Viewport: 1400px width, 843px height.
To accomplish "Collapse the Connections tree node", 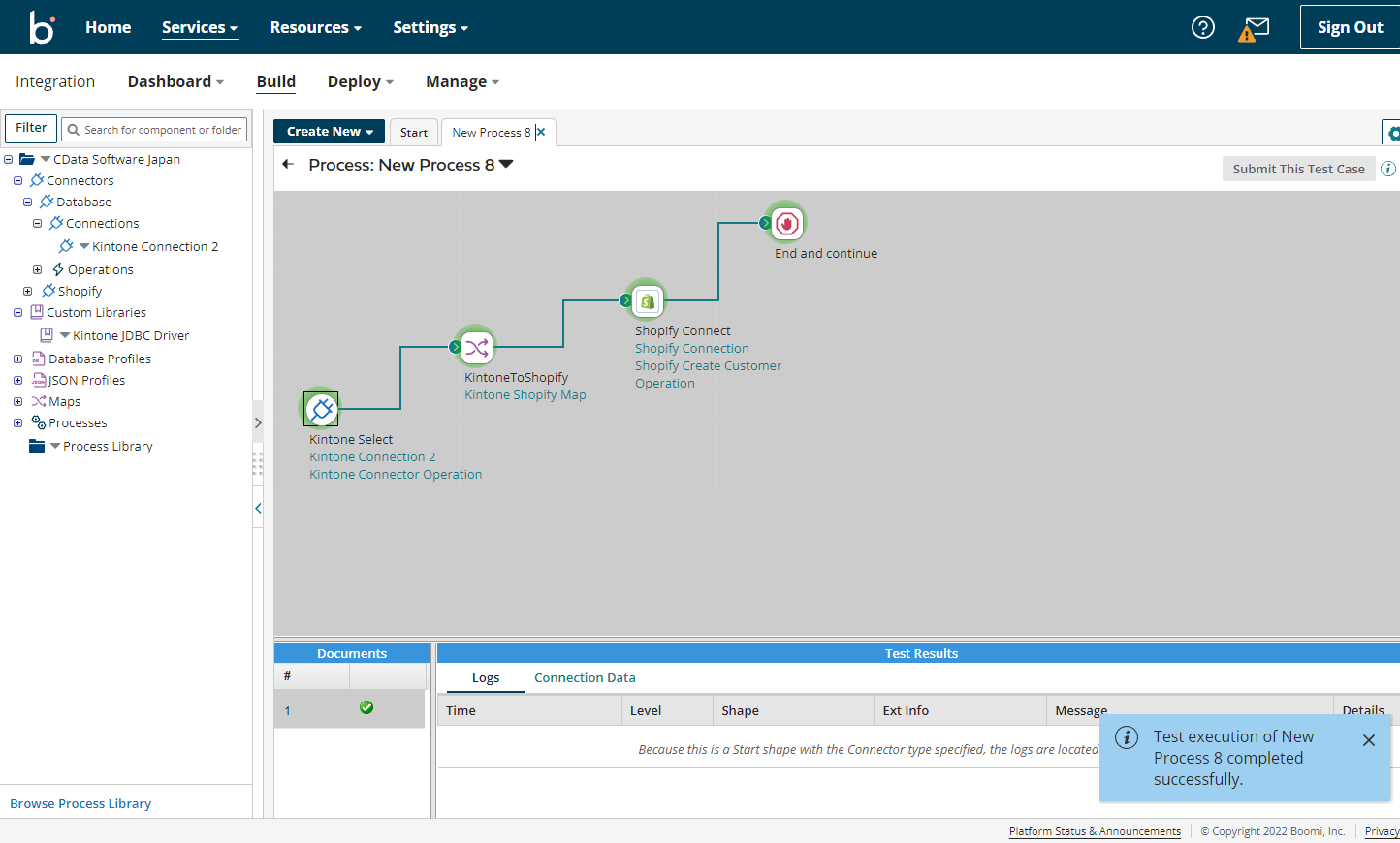I will tap(37, 223).
